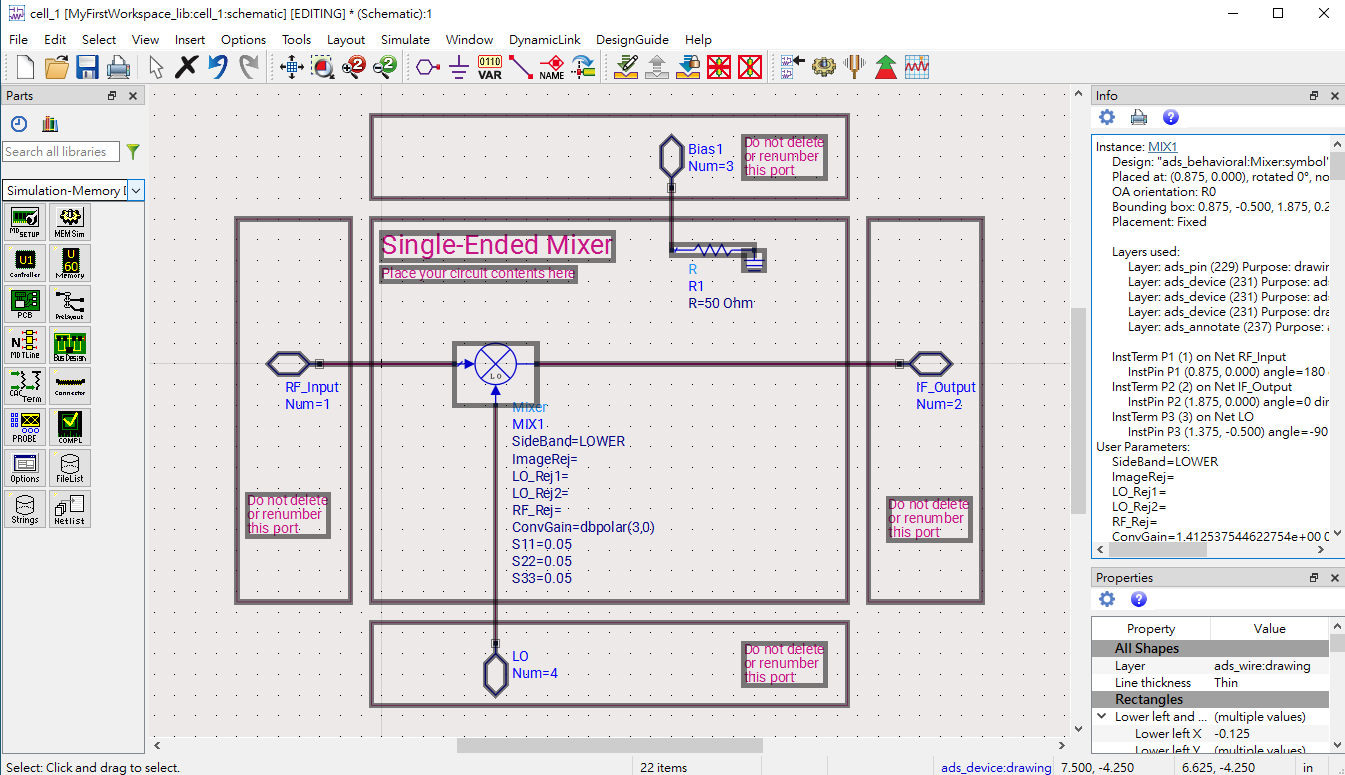1345x775 pixels.
Task: Float the Parts panel using its dock button
Action: tap(112, 96)
